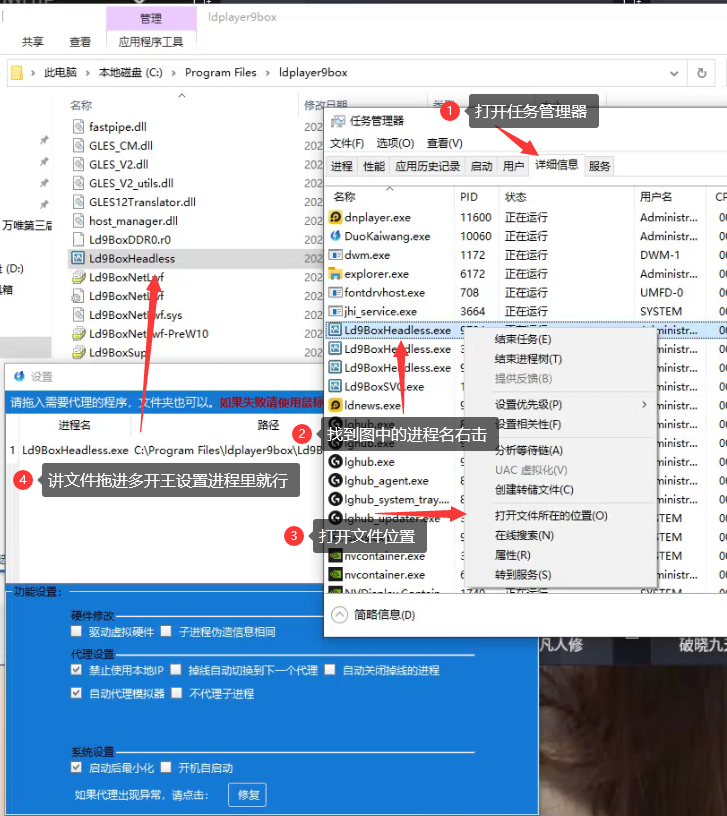
Task: Click the fontdrvhost.exe process icon
Action: (336, 292)
